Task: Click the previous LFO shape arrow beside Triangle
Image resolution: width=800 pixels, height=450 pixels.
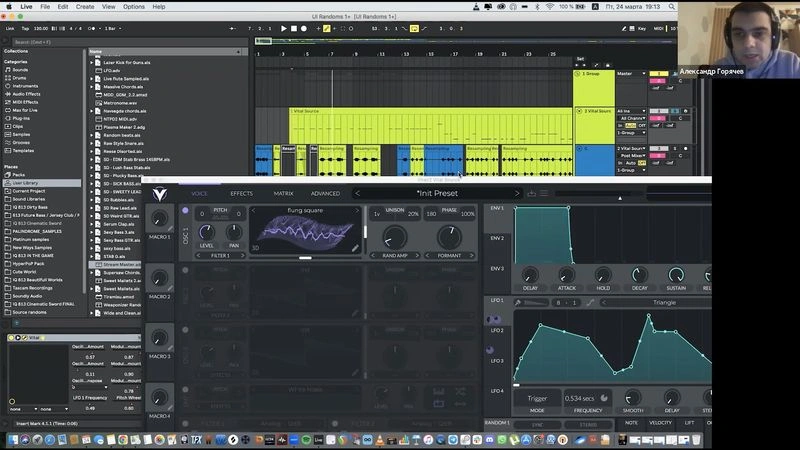Action: click(604, 303)
